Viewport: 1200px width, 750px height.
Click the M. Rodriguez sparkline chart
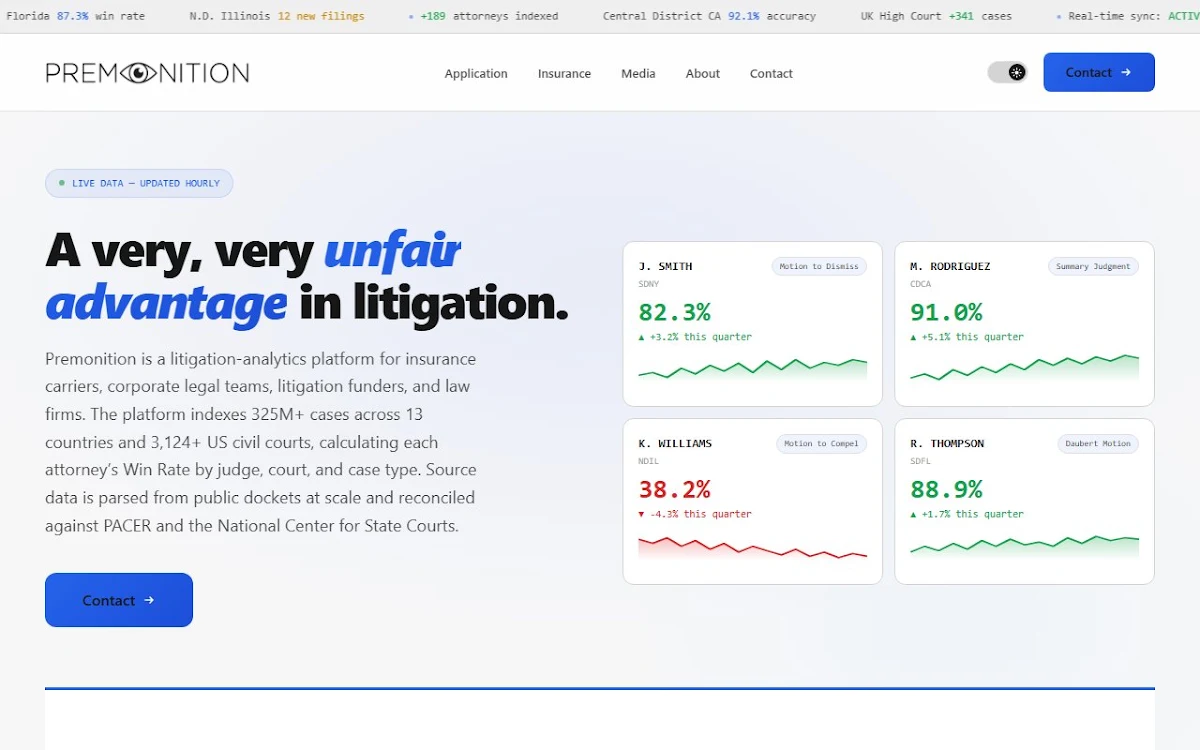pyautogui.click(x=1024, y=369)
